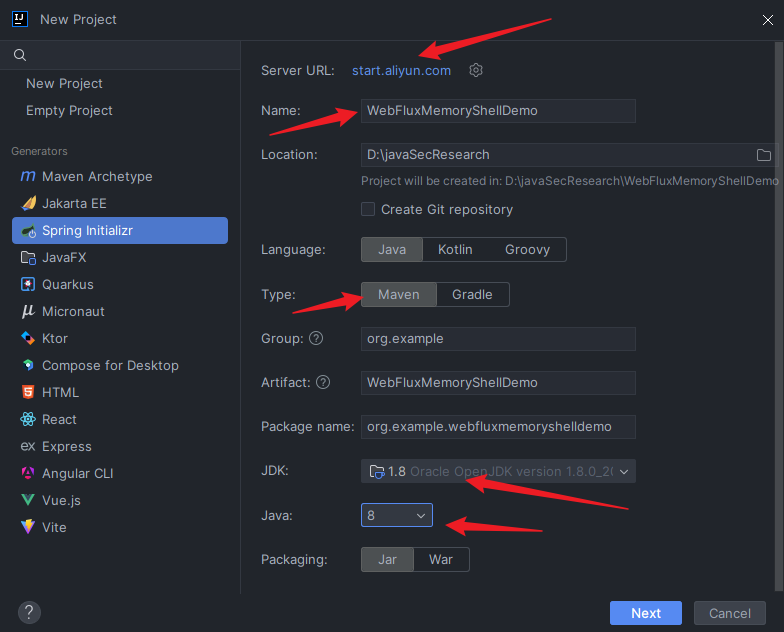Select Maven Archetype generator
784x632 pixels.
(120, 176)
